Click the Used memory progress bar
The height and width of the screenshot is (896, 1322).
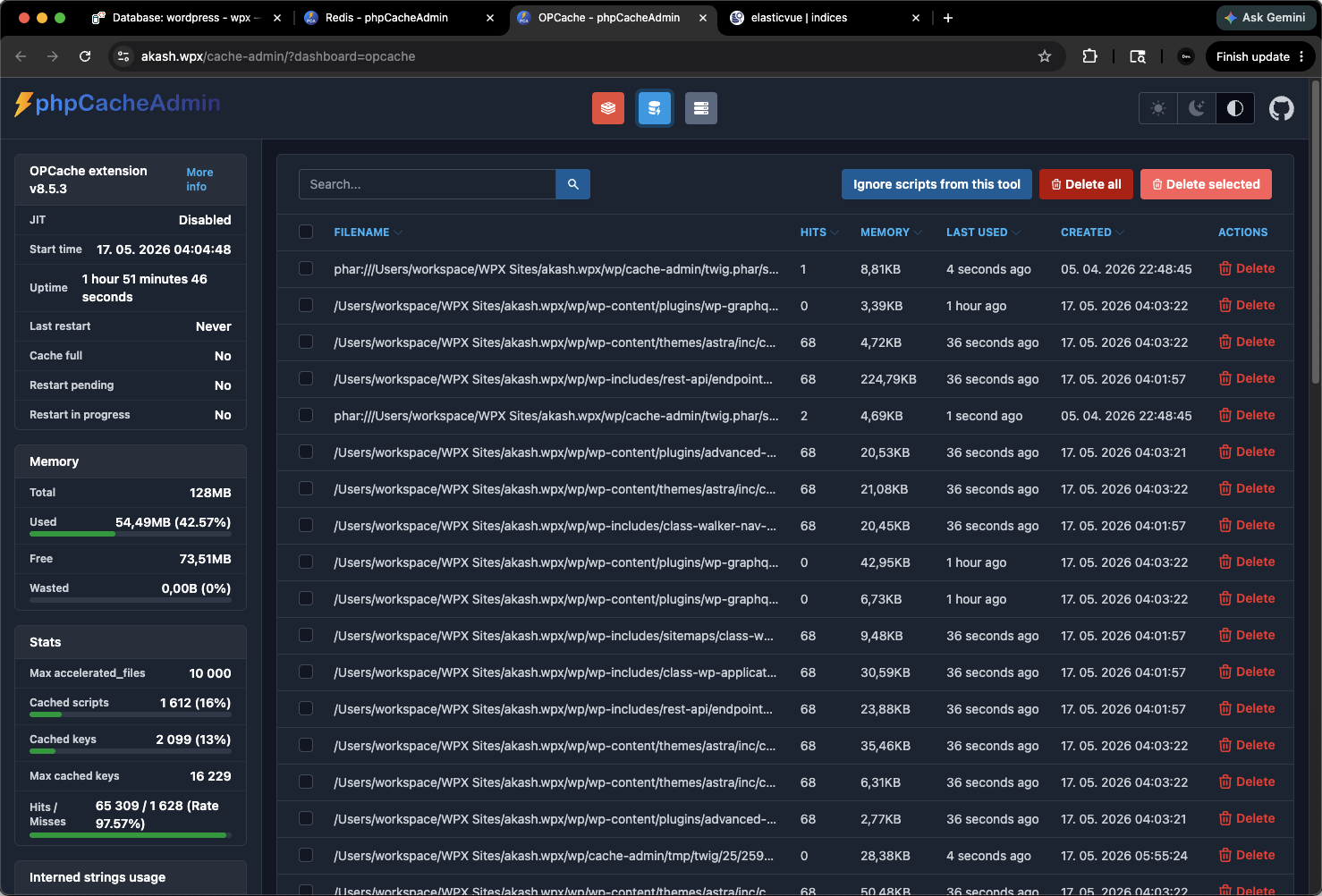[131, 534]
